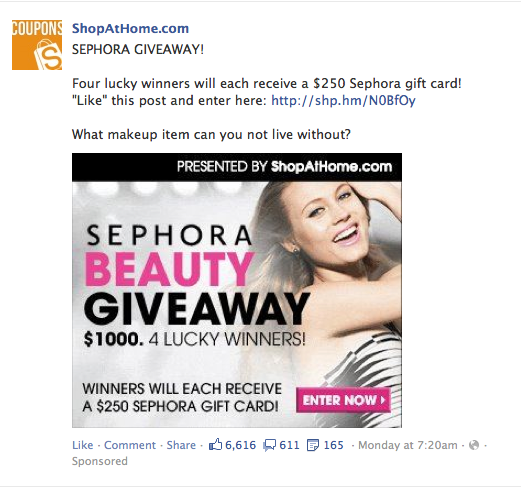Click the Sponsored label
The height and width of the screenshot is (492, 521).
point(100,461)
